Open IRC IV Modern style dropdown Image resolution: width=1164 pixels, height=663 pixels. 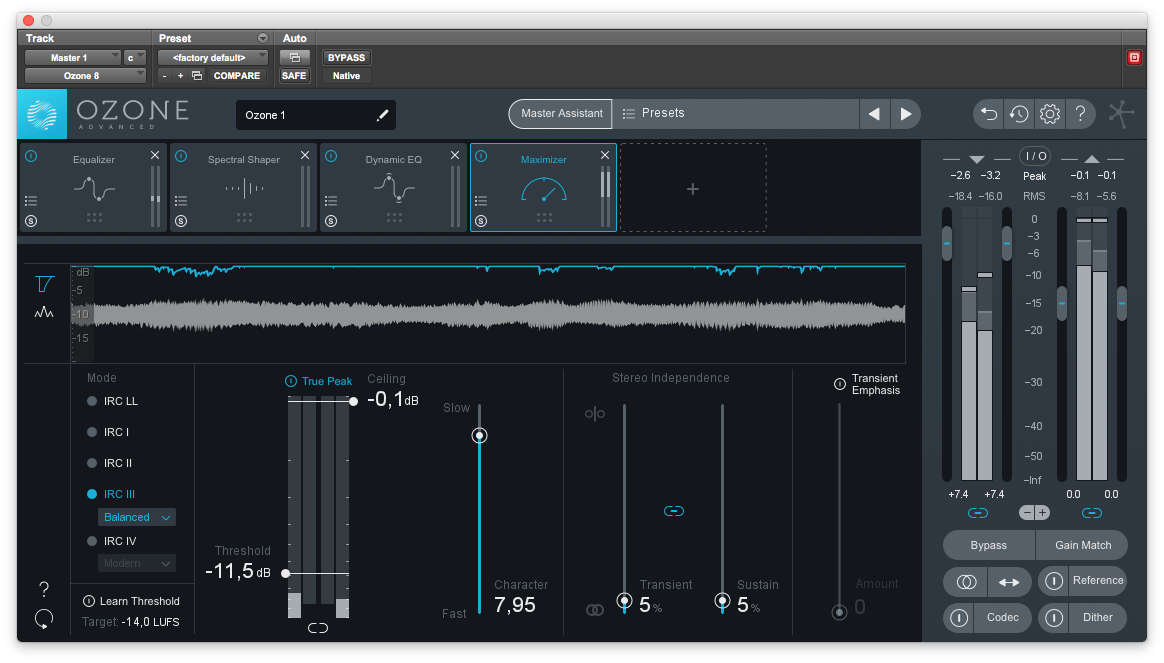pyautogui.click(x=137, y=564)
